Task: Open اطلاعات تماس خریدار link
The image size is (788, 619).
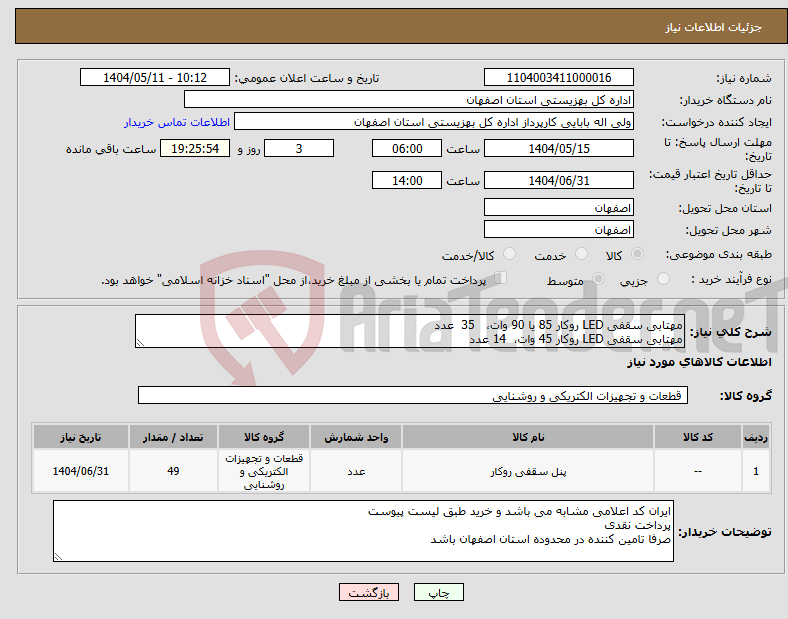Action: (177, 122)
